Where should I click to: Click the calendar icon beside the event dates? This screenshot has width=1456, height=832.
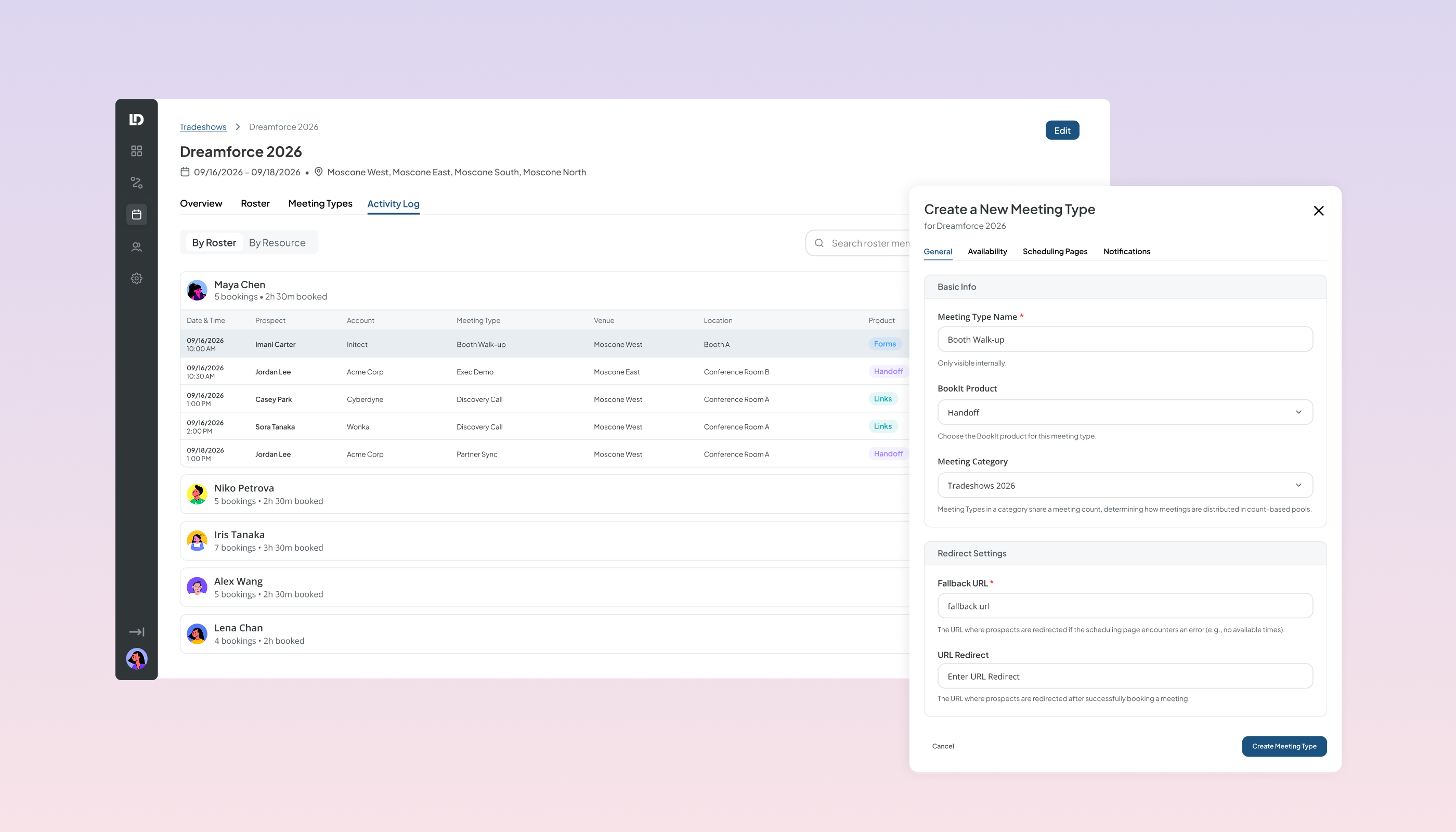coord(185,172)
